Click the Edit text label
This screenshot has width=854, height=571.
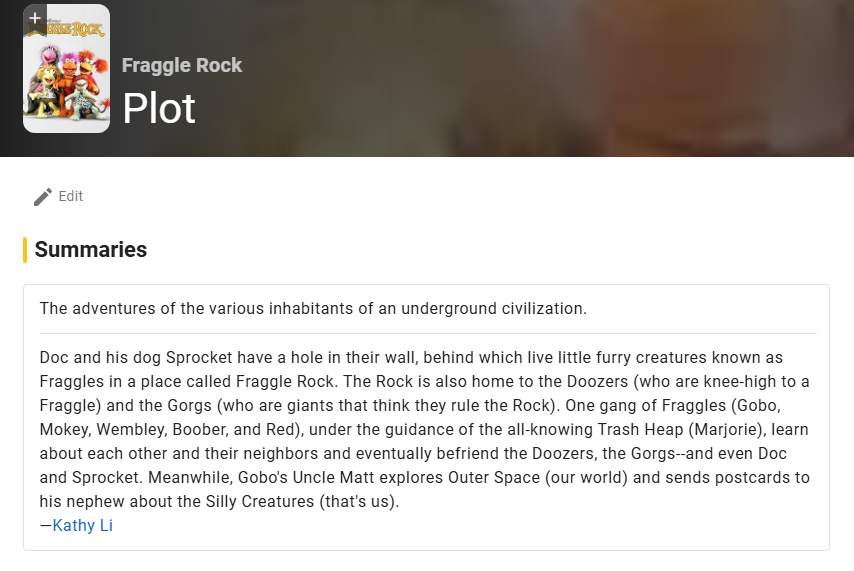point(71,197)
